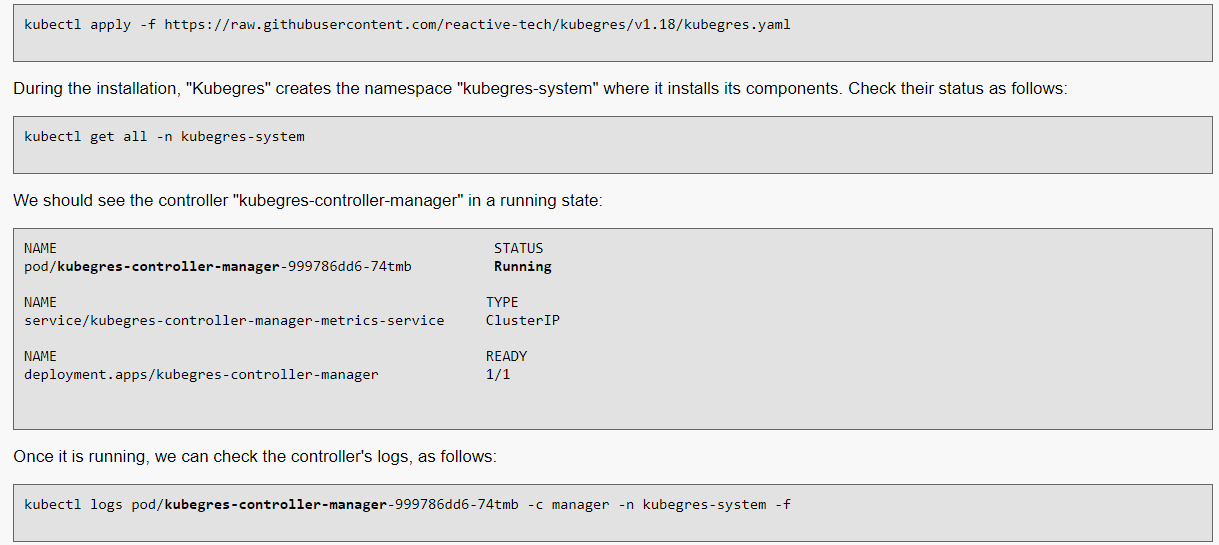Click the "kubectl get all -n kubegres-system" command

click(x=164, y=136)
